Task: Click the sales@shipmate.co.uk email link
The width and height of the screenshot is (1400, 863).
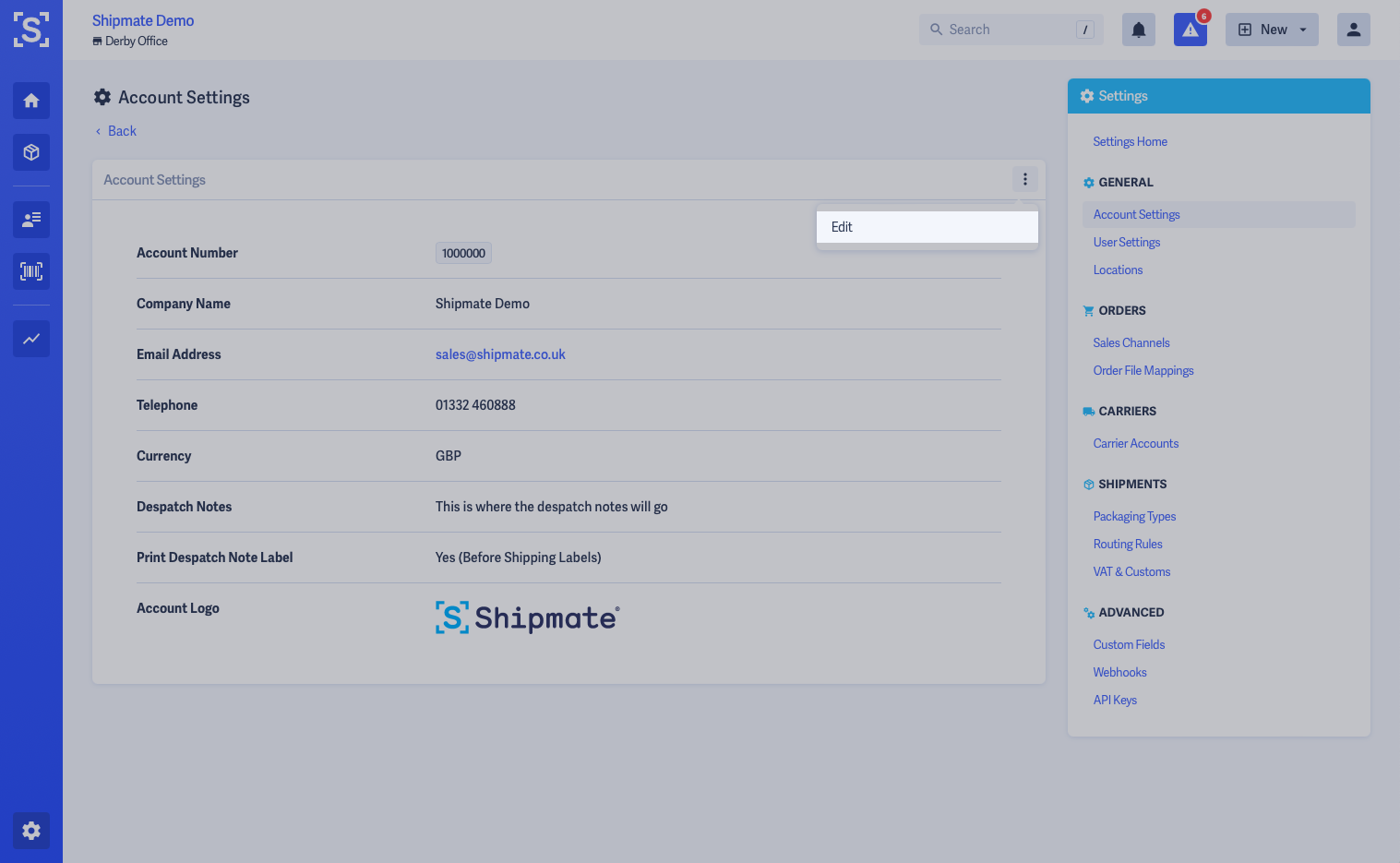Action: pyautogui.click(x=500, y=354)
